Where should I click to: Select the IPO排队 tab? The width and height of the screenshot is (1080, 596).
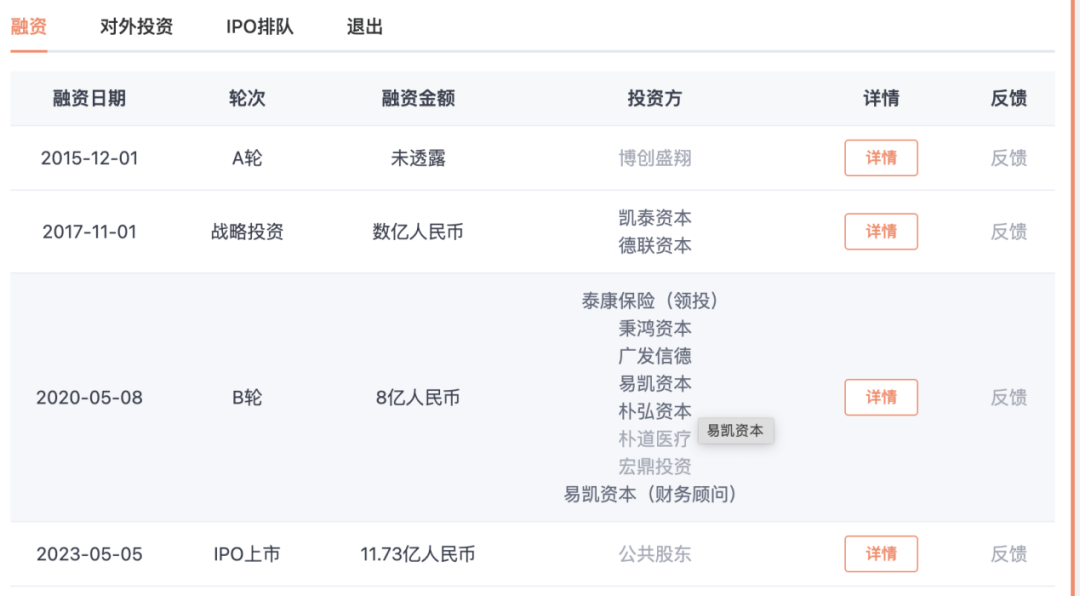260,27
